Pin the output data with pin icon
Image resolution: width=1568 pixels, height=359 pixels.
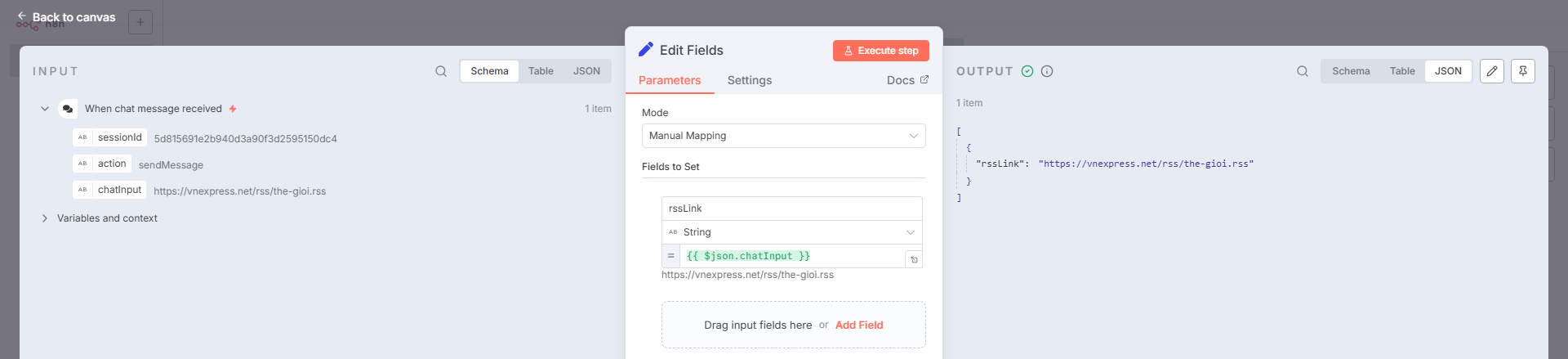[x=1523, y=71]
